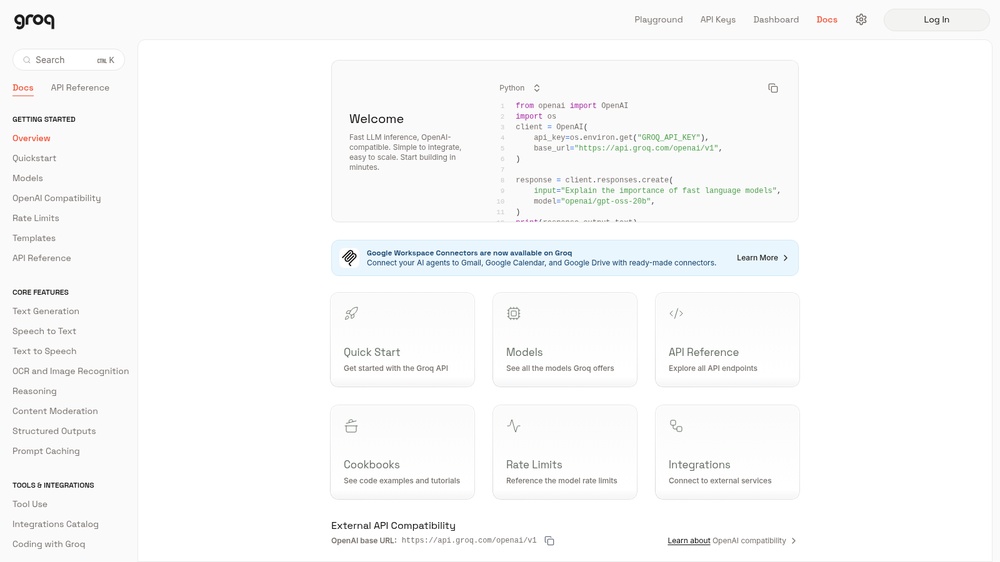This screenshot has width=1000, height=562.
Task: Open Dashboard in top navigation
Action: pos(776,20)
